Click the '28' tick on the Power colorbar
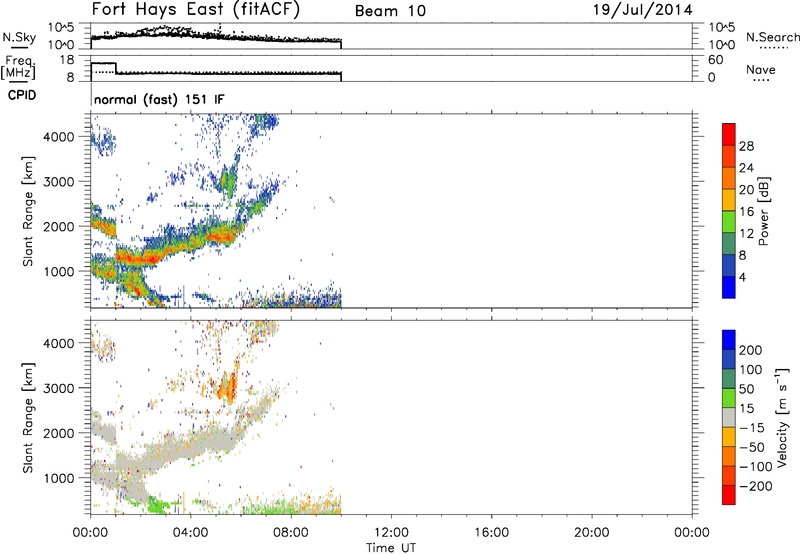Viewport: 800px width, 554px height. click(746, 146)
